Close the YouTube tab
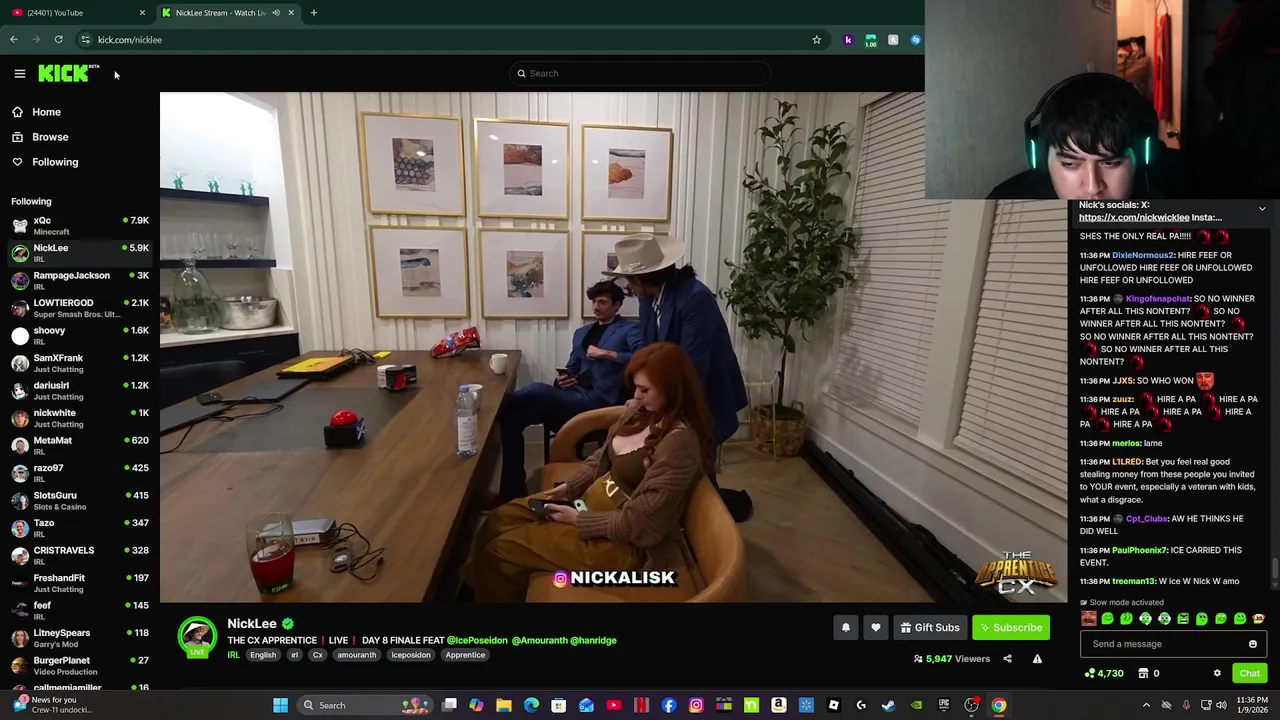 point(142,13)
